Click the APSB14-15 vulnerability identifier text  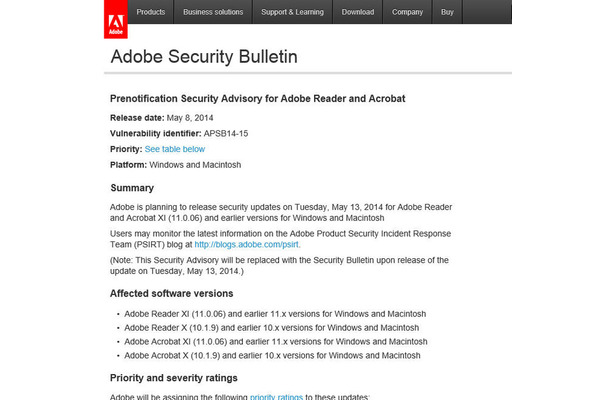pyautogui.click(x=226, y=133)
